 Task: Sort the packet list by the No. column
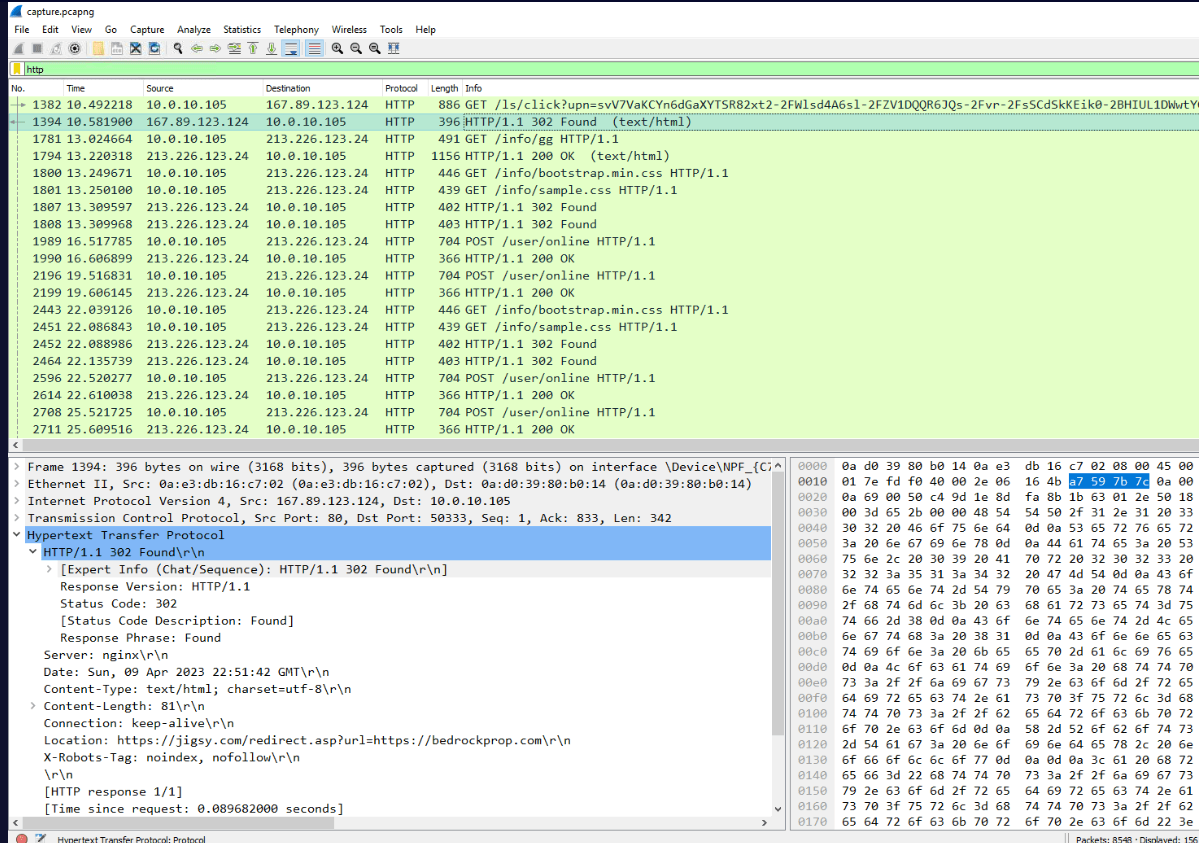point(35,88)
